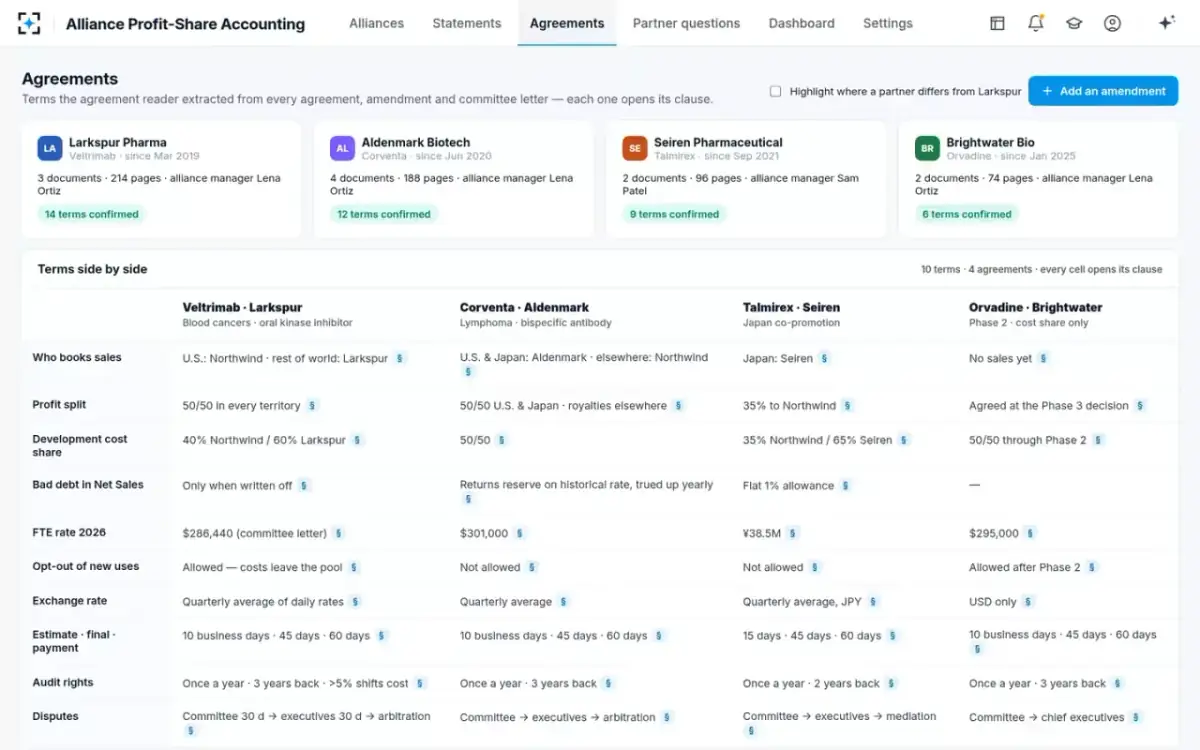Click the "Terms side by side" heading
The height and width of the screenshot is (750, 1200).
(x=92, y=269)
